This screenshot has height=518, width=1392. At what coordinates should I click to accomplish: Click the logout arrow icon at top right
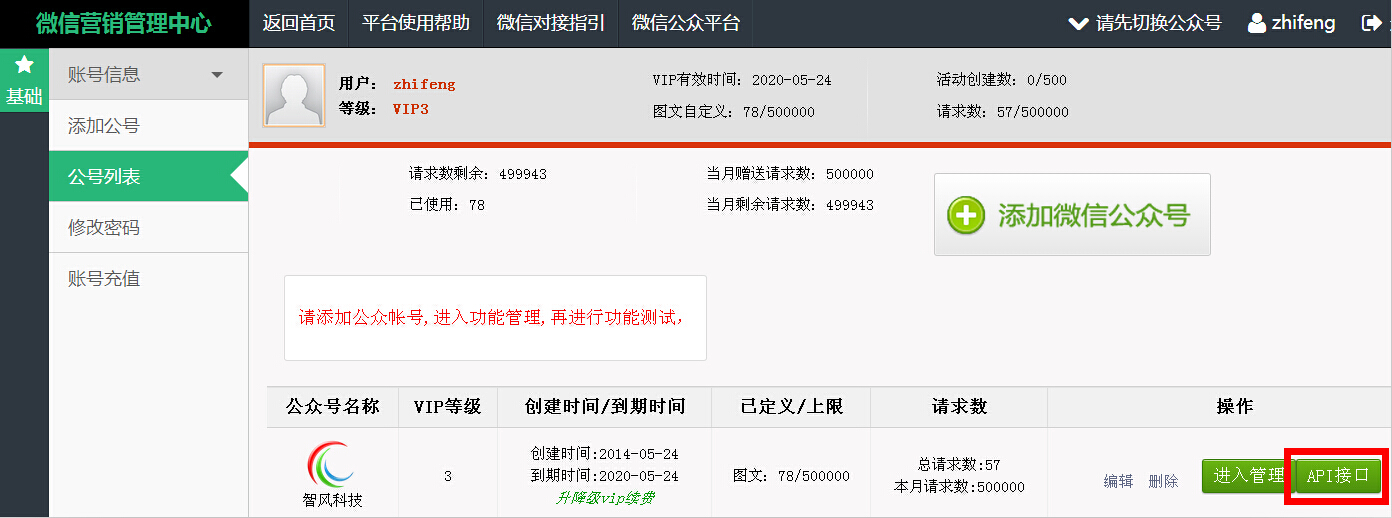pos(1372,23)
